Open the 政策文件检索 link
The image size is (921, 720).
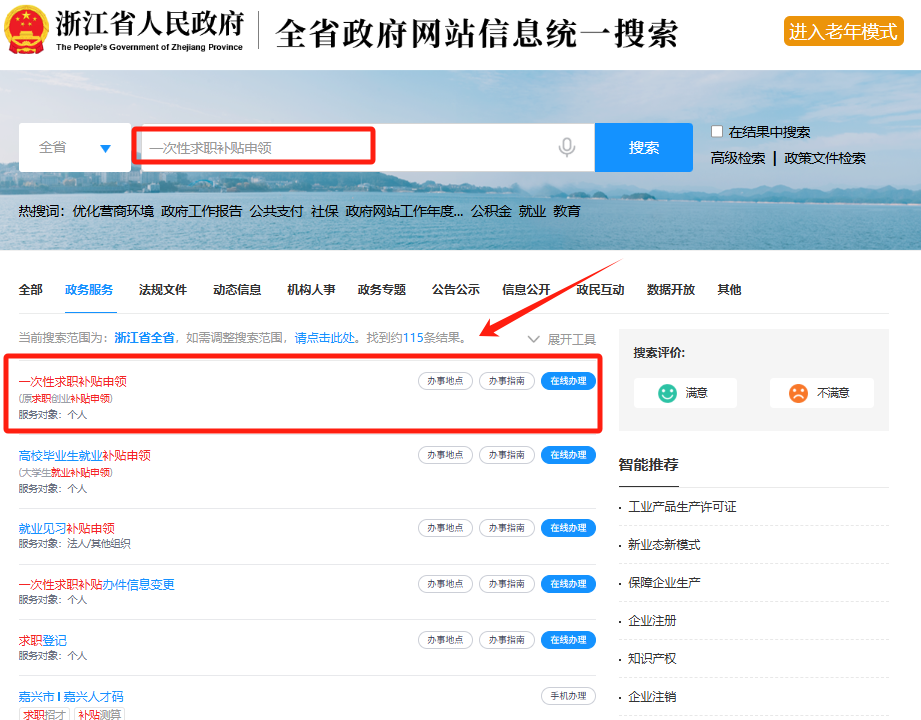825,159
